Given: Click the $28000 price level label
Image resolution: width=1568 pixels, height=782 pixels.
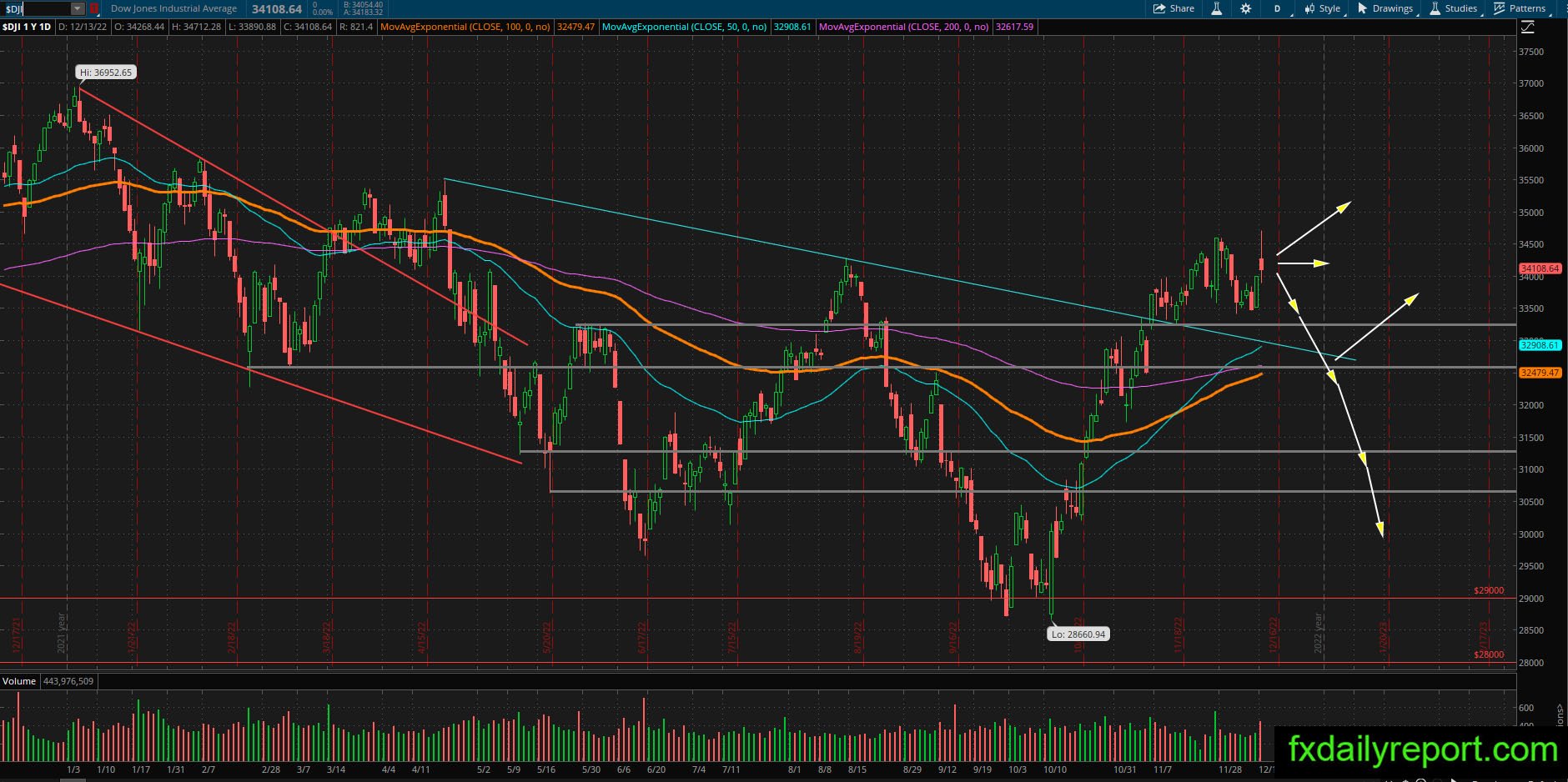Looking at the screenshot, I should click(x=1489, y=655).
